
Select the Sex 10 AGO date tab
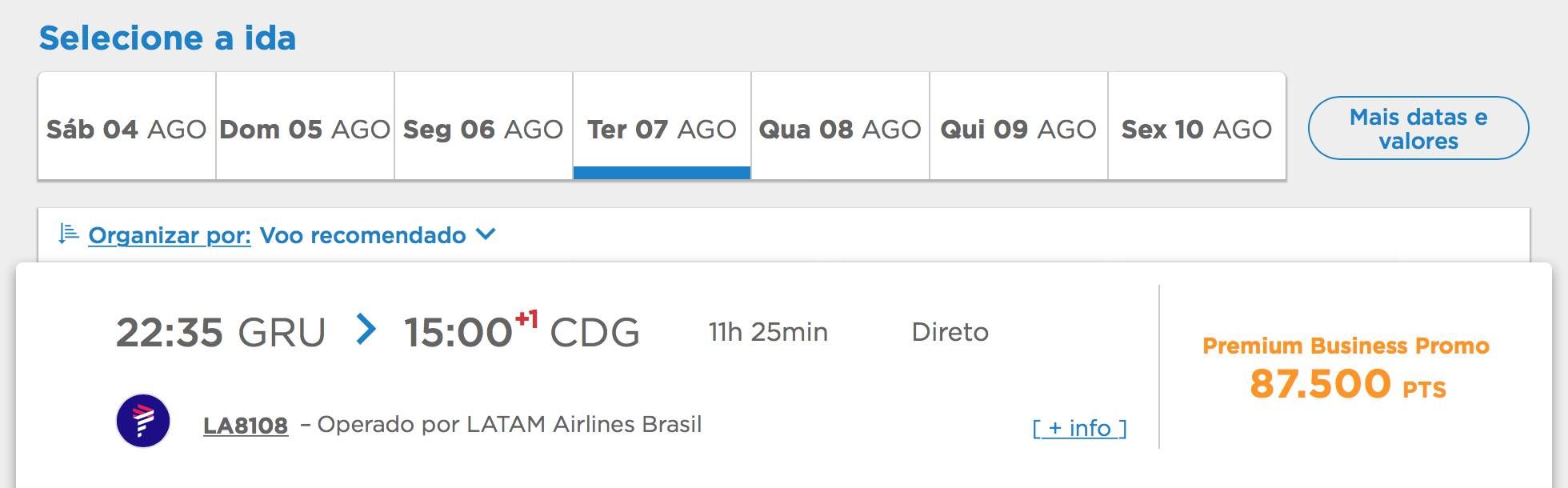pyautogui.click(x=1197, y=126)
